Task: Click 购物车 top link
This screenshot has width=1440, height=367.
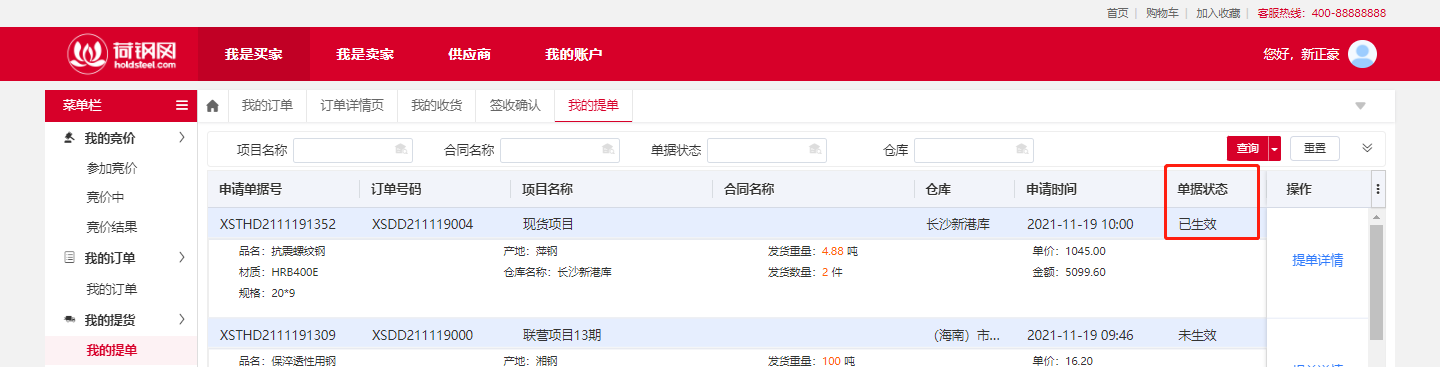Action: [x=1162, y=13]
